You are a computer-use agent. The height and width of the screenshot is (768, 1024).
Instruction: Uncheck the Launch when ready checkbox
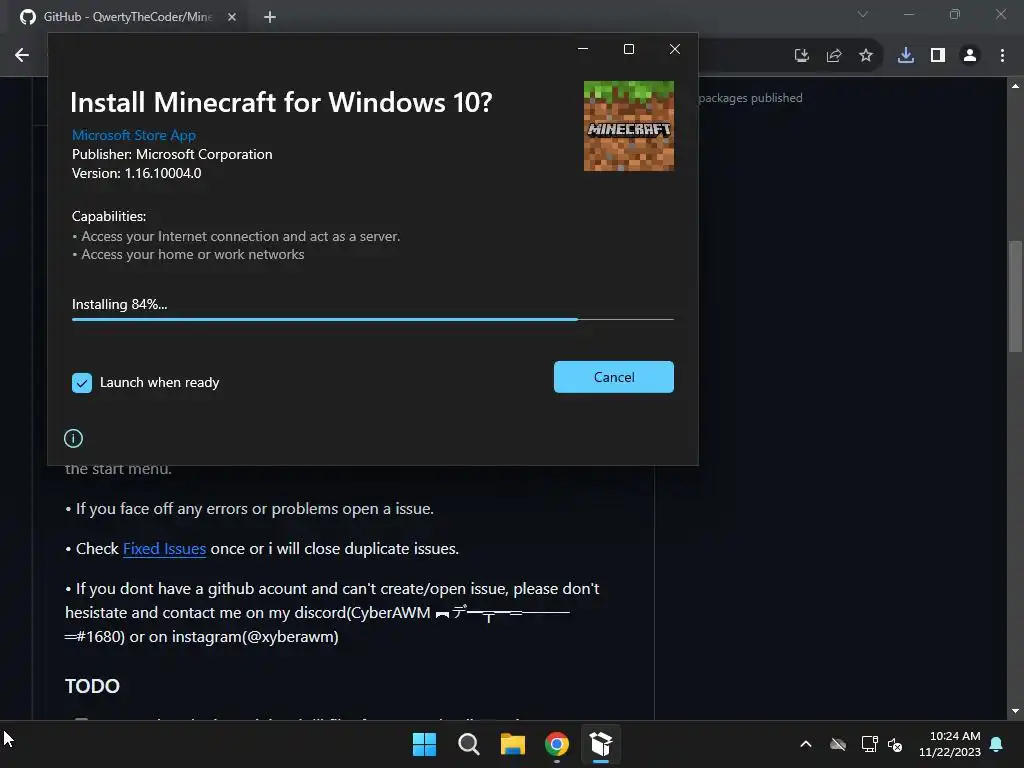pos(82,383)
